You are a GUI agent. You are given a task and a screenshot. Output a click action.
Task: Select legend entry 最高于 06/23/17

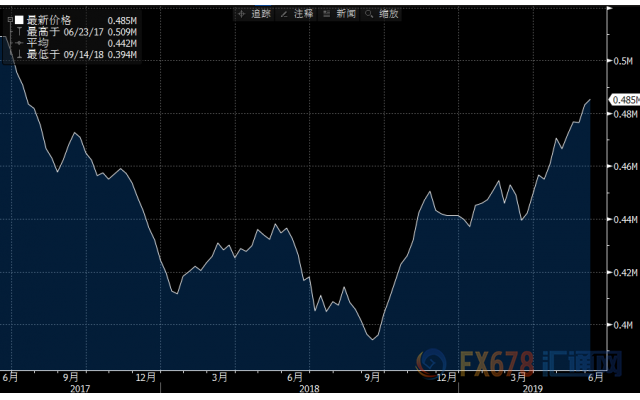point(65,32)
